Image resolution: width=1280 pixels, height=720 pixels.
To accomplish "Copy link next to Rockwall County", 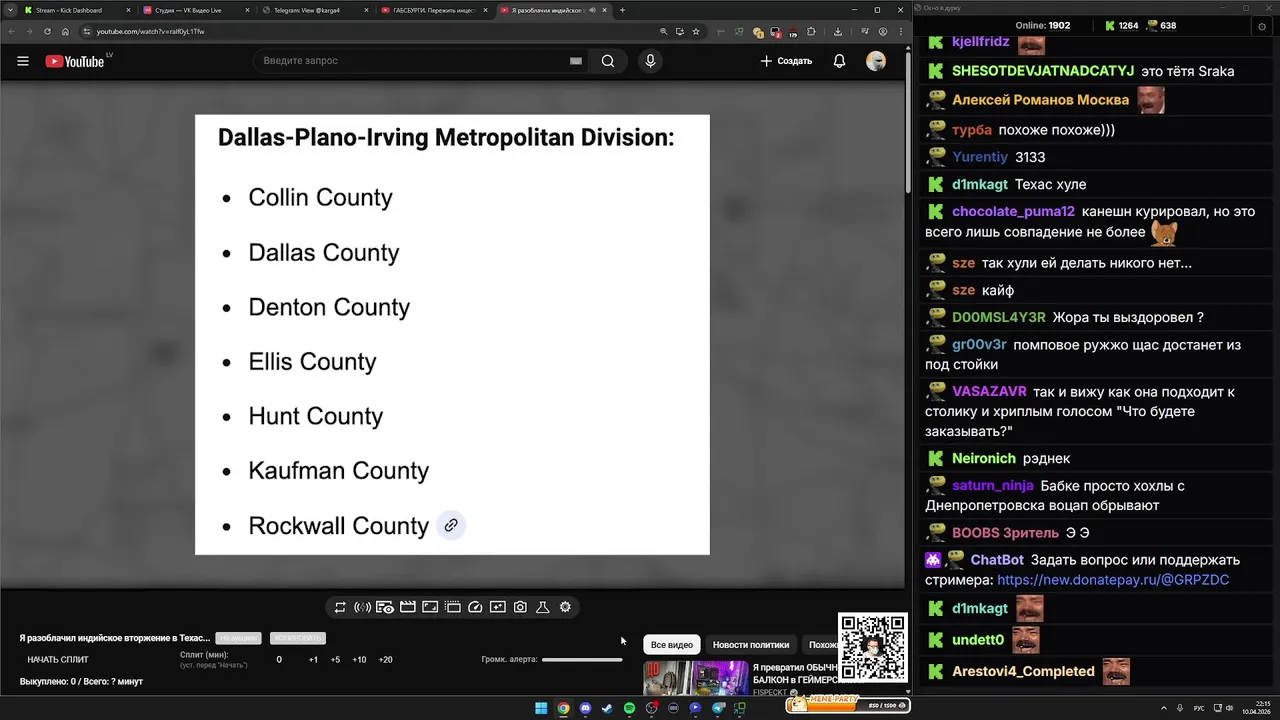I will (x=451, y=525).
